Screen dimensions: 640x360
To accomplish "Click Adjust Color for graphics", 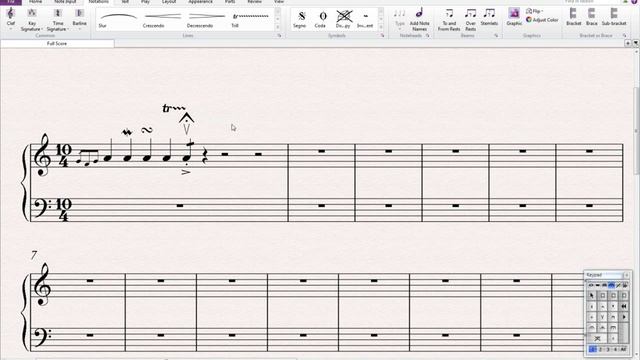I will click(542, 20).
